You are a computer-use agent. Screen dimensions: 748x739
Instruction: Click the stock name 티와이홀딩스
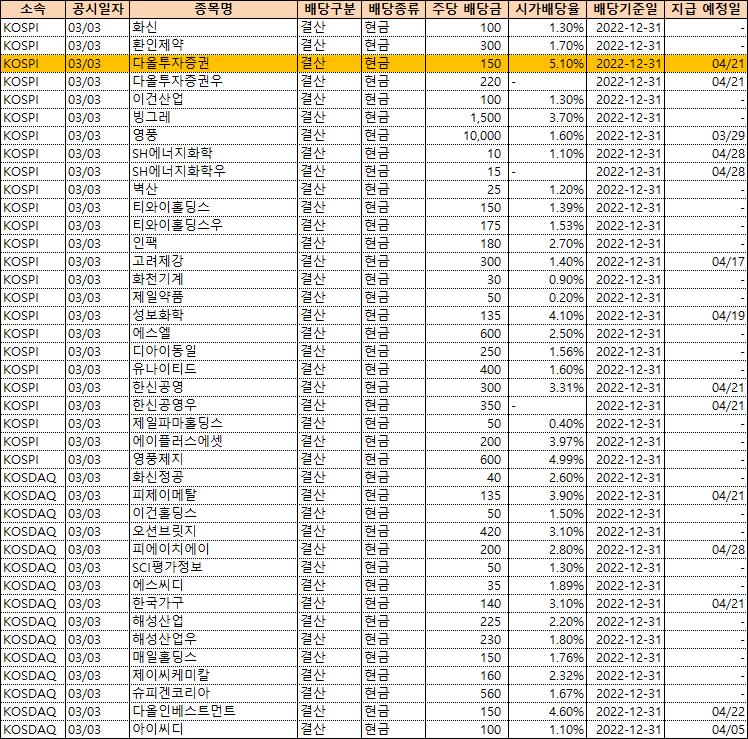click(x=171, y=208)
